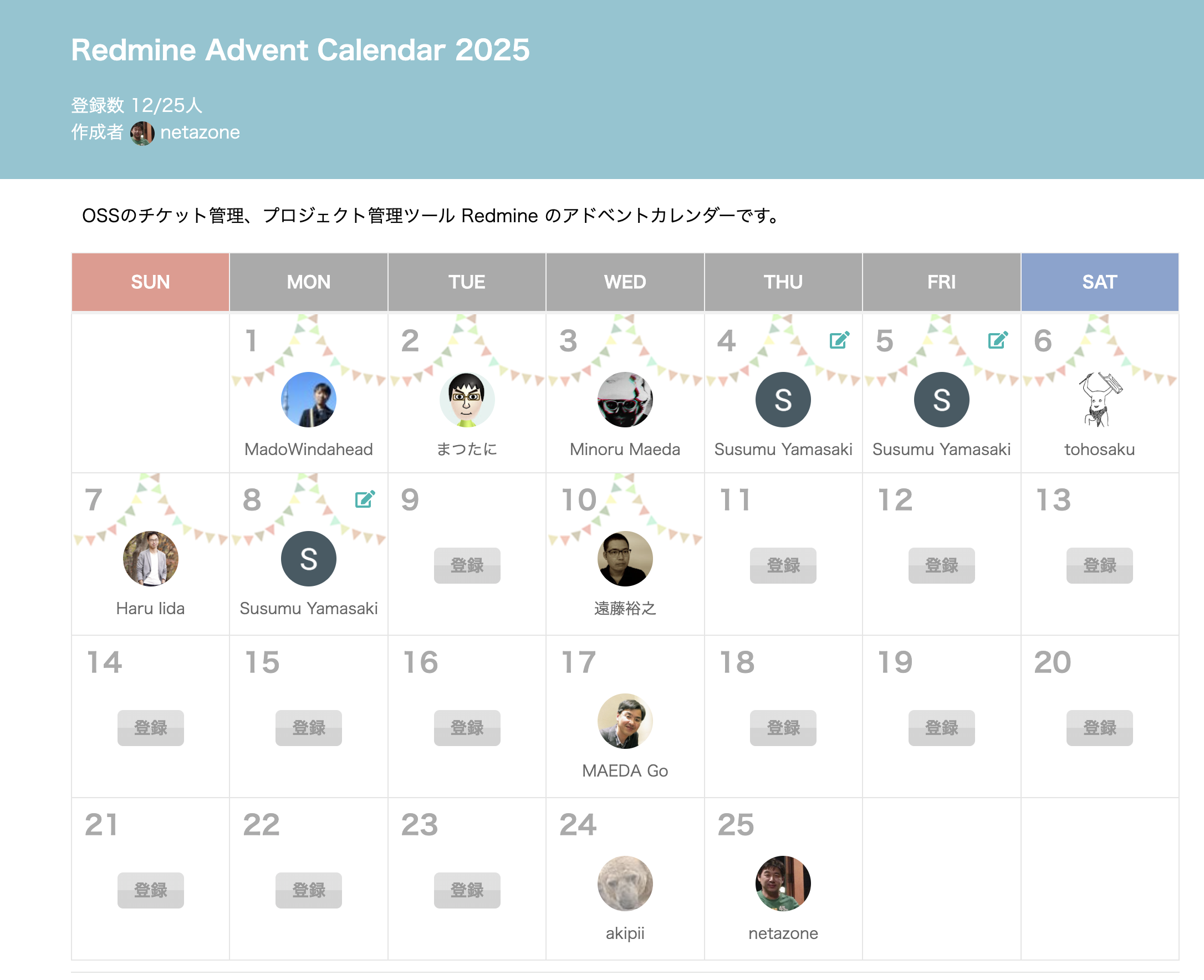Open Minoru Maeda's profile picture
This screenshot has width=1204, height=980.
point(625,400)
